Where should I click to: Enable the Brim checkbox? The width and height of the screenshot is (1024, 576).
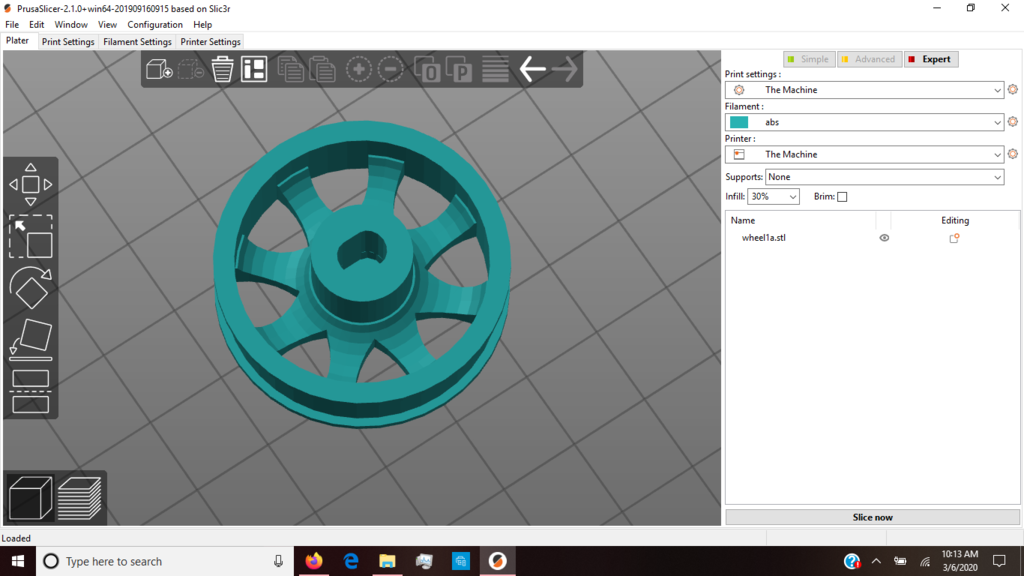(840, 196)
